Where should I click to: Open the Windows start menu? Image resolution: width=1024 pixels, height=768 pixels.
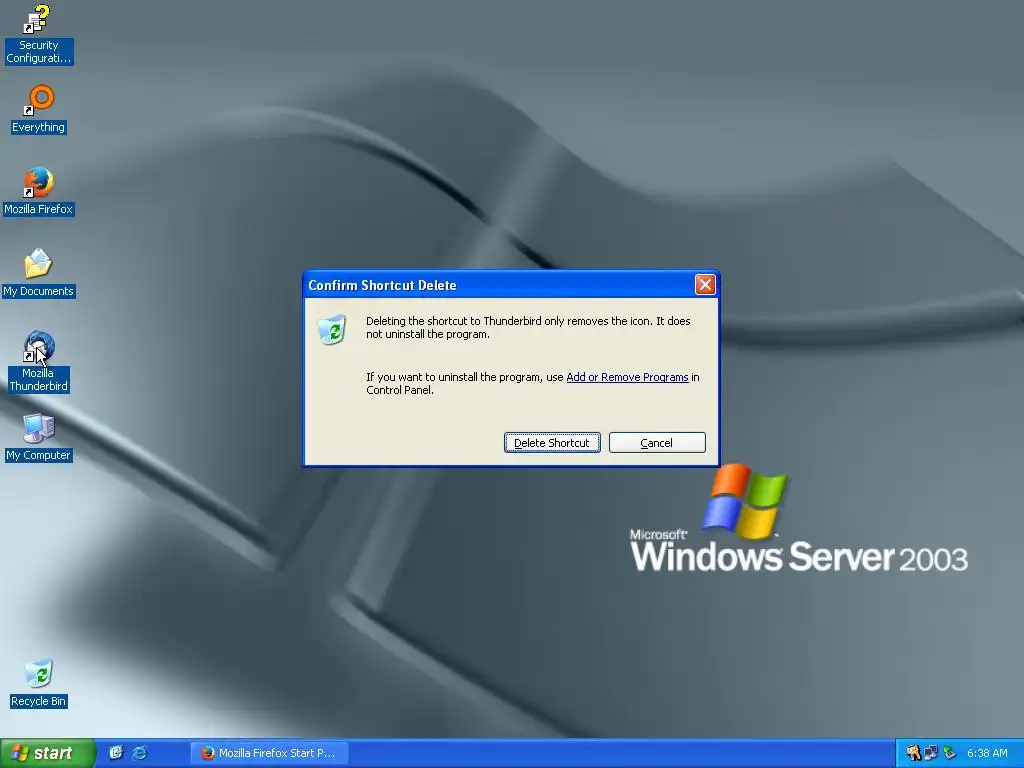point(47,753)
